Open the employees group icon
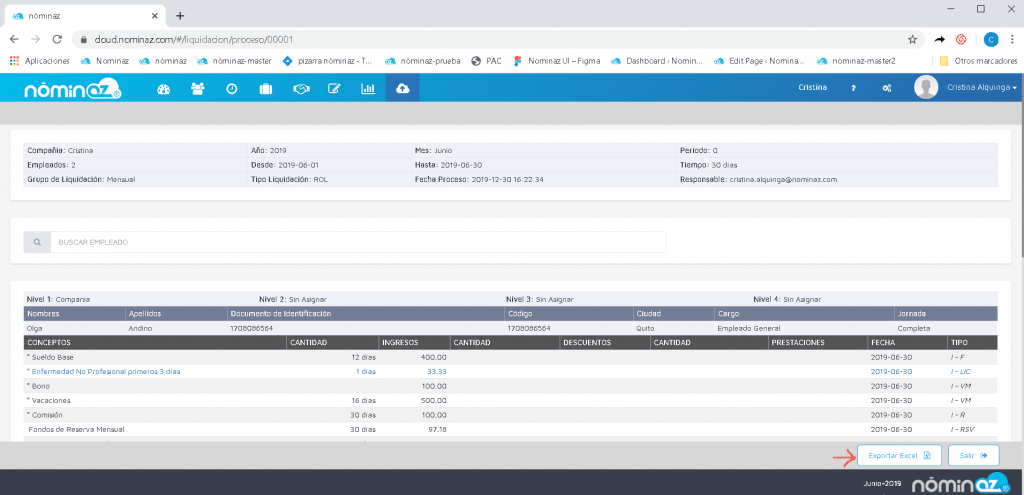The image size is (1024, 495). coord(197,89)
